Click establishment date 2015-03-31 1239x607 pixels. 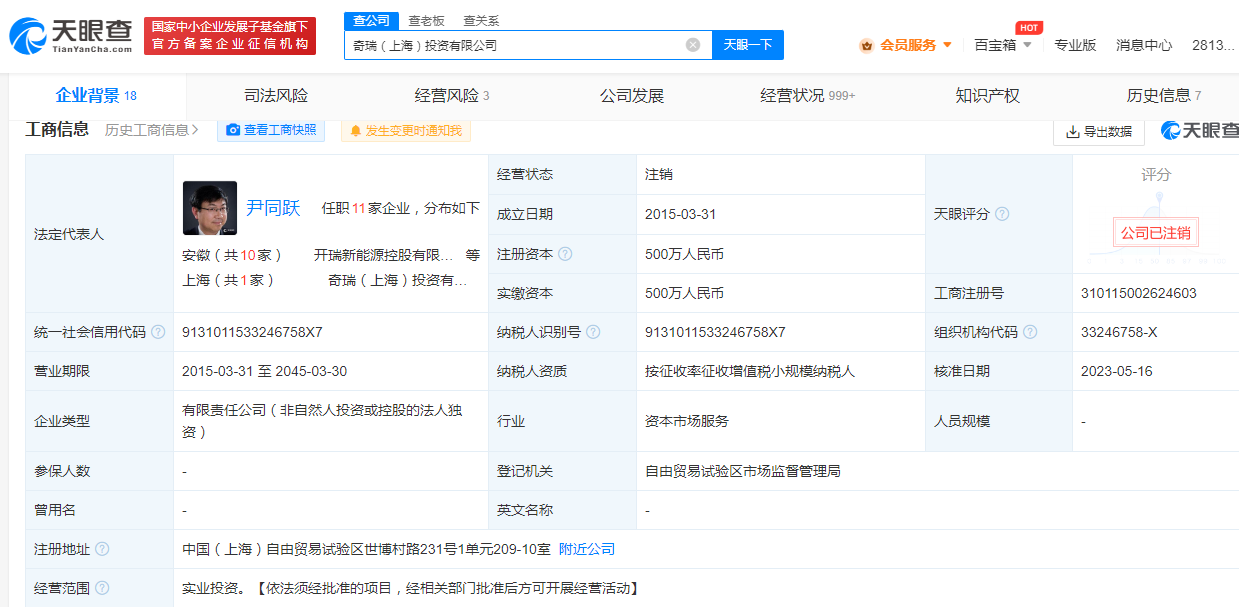pos(681,214)
